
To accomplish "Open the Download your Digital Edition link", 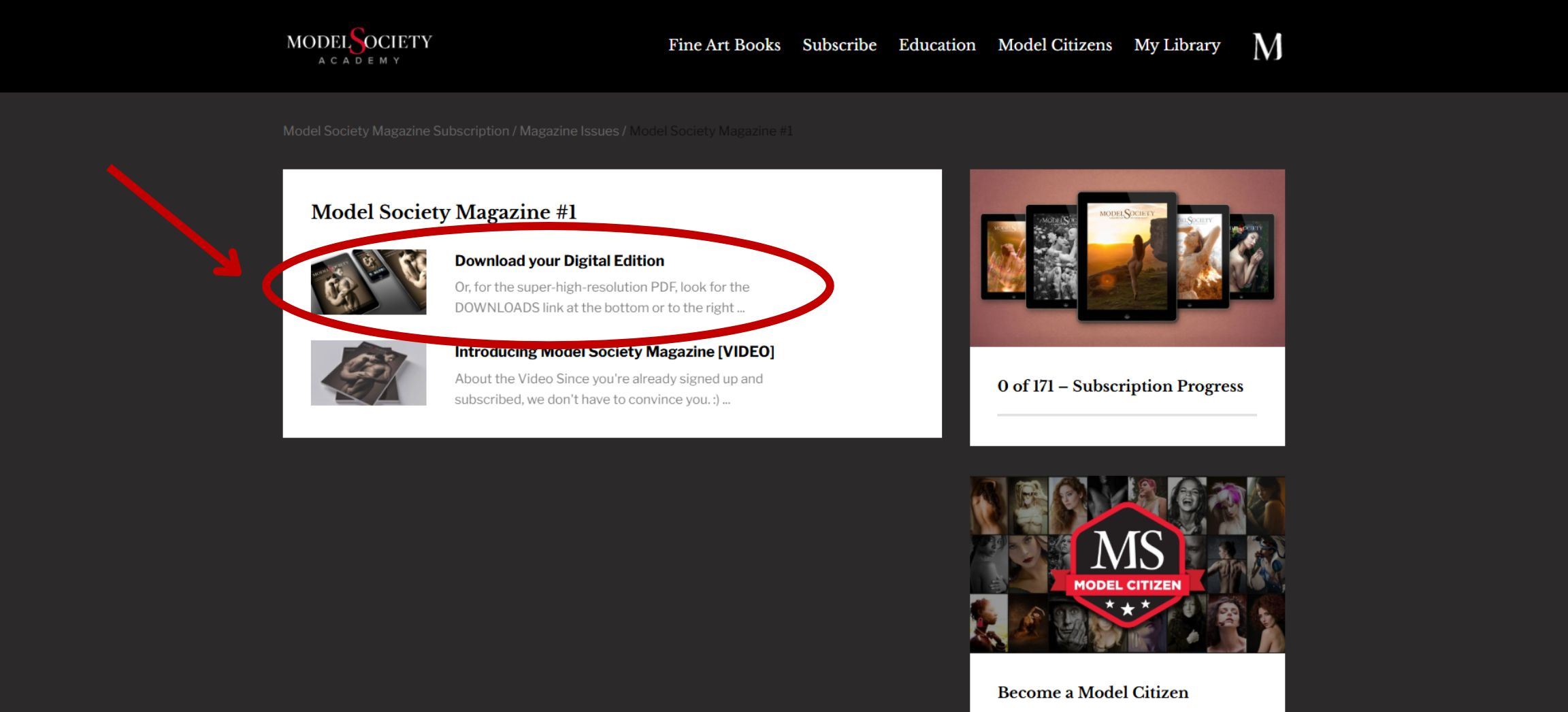I will pyautogui.click(x=559, y=261).
